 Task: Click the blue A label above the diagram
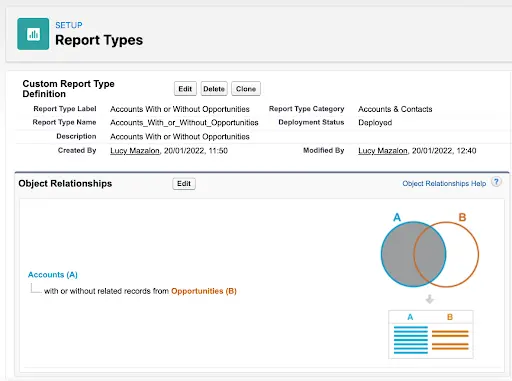point(397,217)
